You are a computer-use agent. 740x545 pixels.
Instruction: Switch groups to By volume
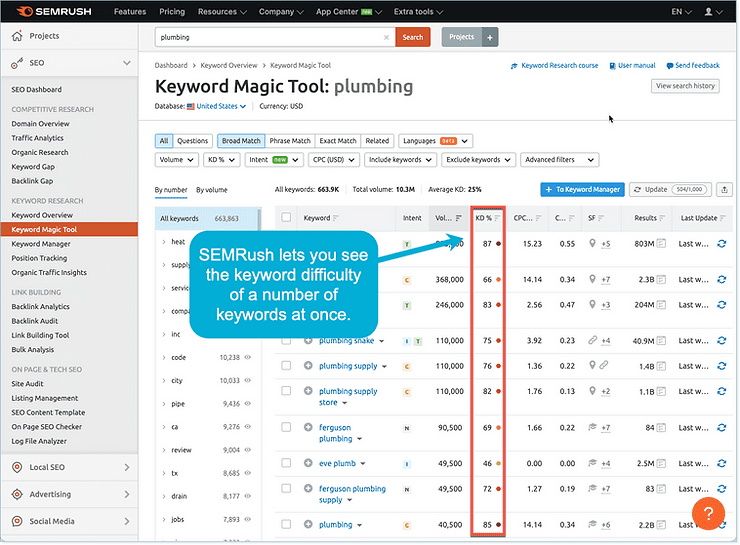click(x=211, y=190)
